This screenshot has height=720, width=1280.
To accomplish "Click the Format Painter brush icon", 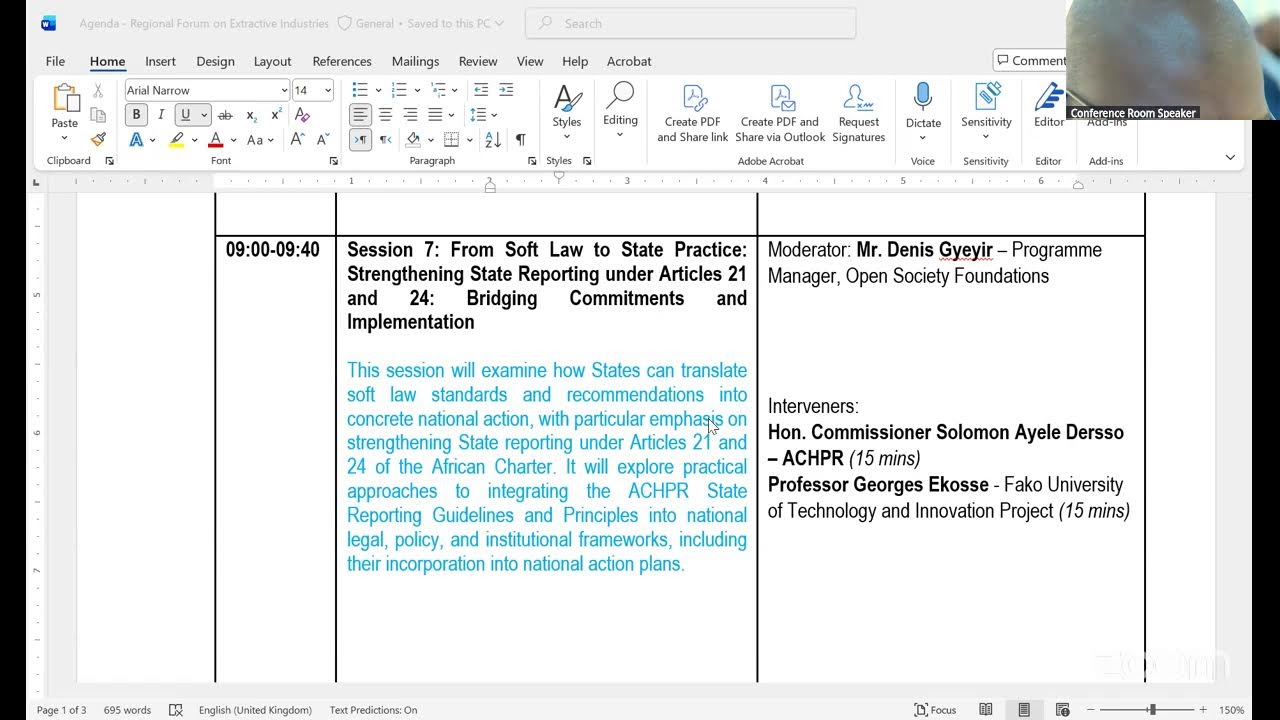I will click(x=98, y=139).
